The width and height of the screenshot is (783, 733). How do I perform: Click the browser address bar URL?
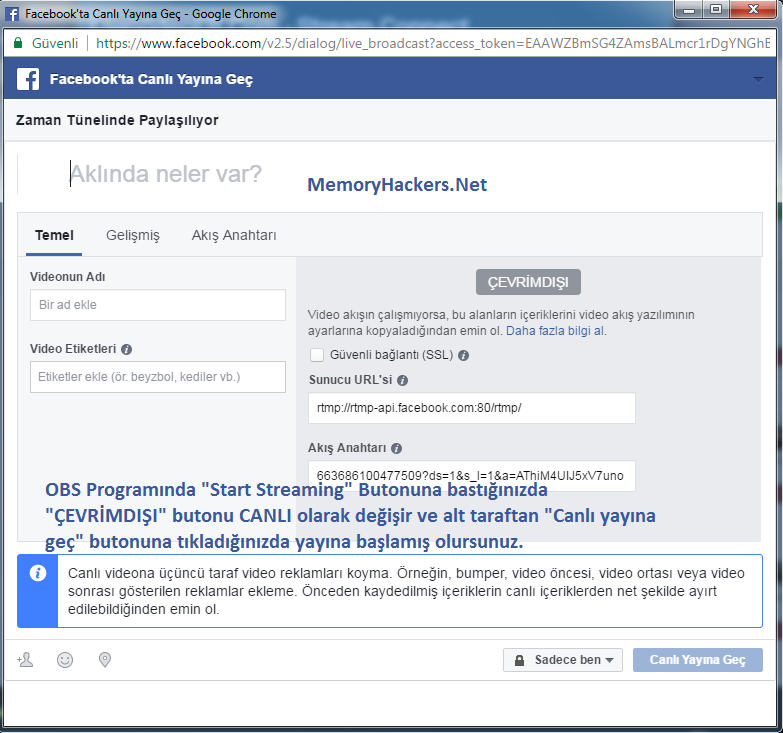(433, 43)
